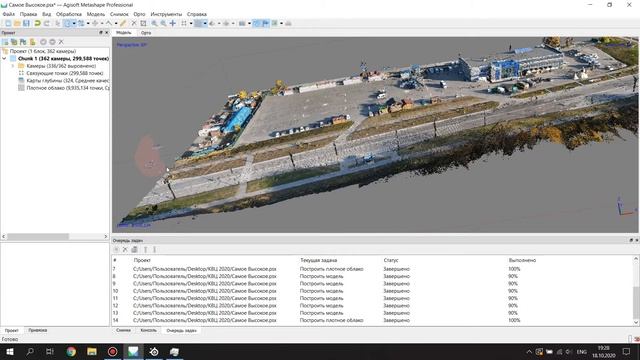Image resolution: width=640 pixels, height=360 pixels.
Task: Sort by the Статус column header
Action: (391, 260)
